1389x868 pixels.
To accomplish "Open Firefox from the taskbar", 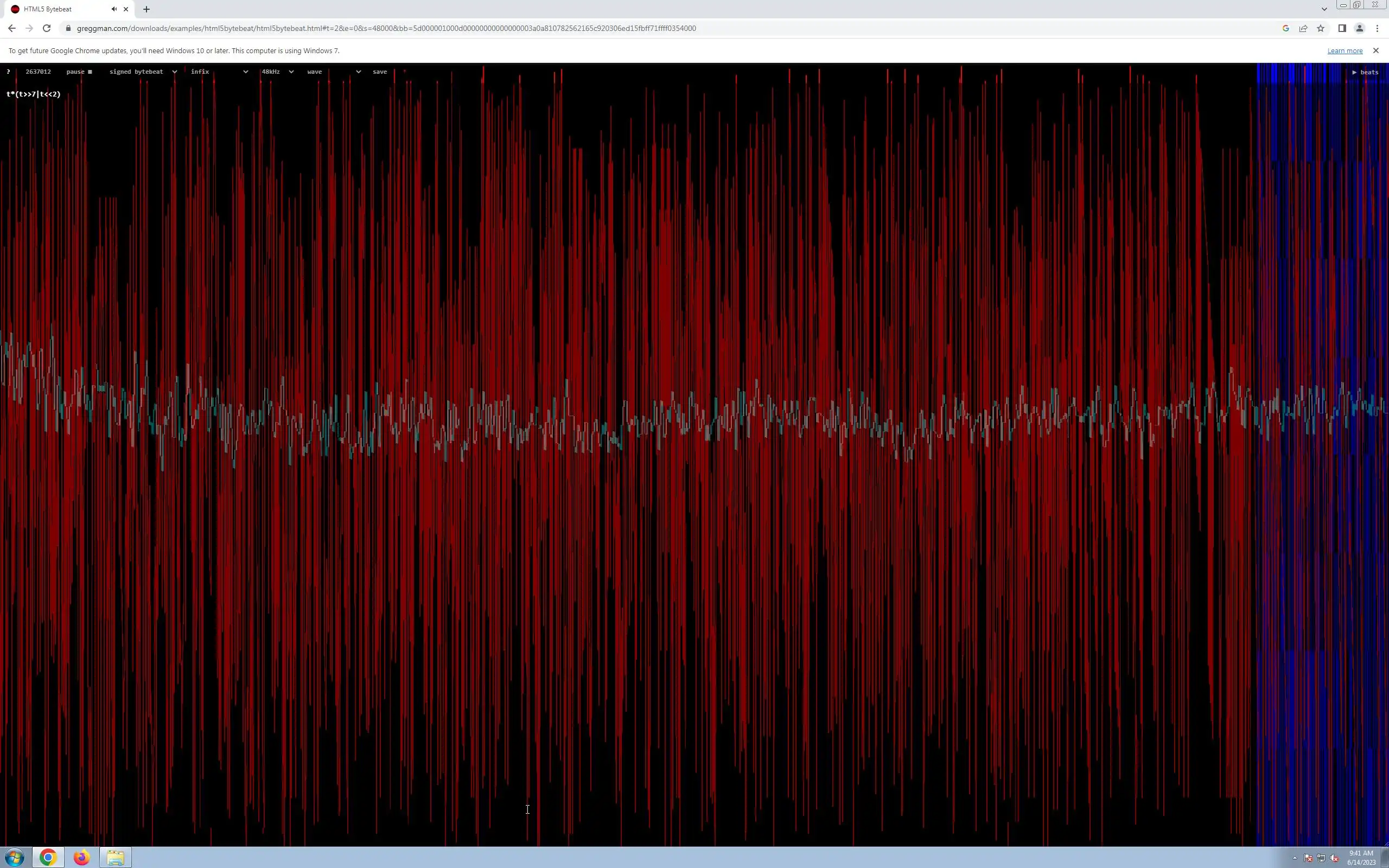I will coord(81,857).
